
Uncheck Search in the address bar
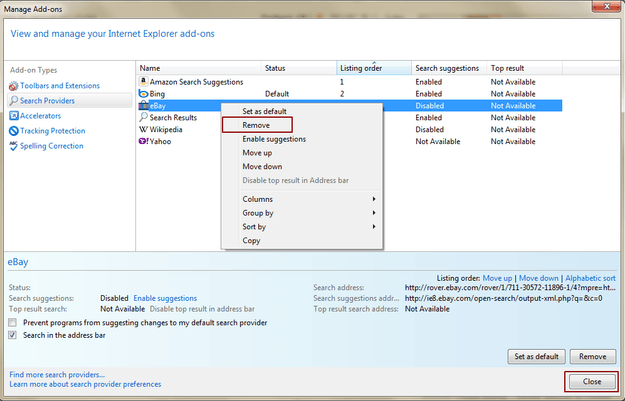(x=13, y=335)
